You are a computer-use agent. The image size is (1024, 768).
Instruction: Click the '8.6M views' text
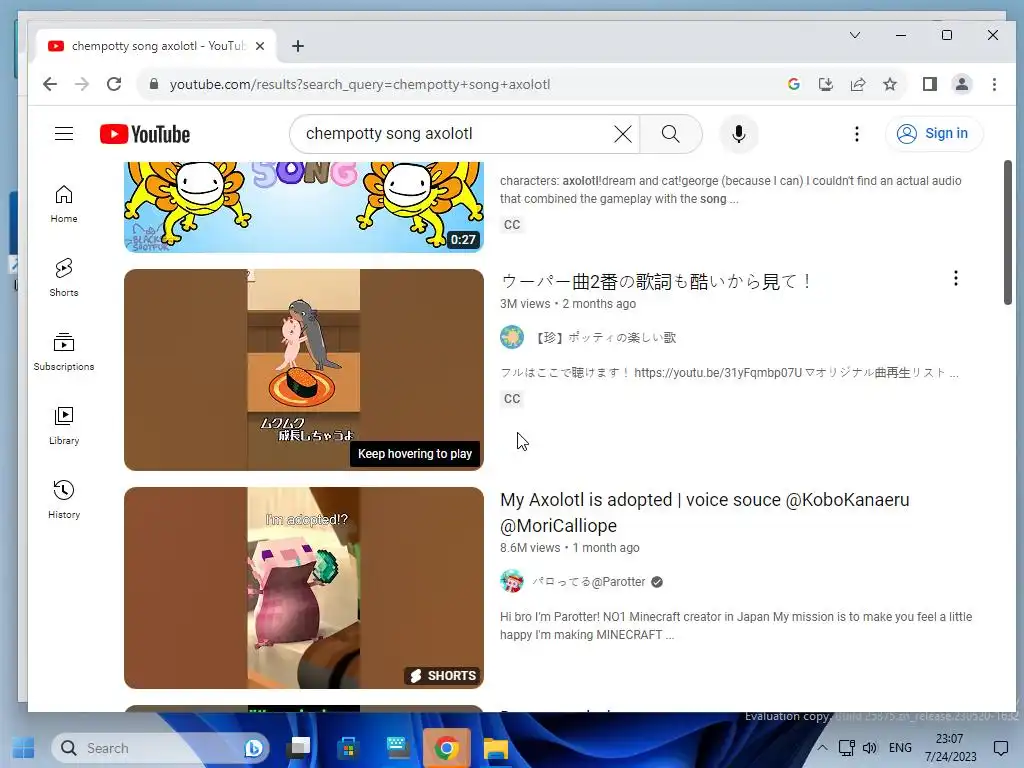530,548
